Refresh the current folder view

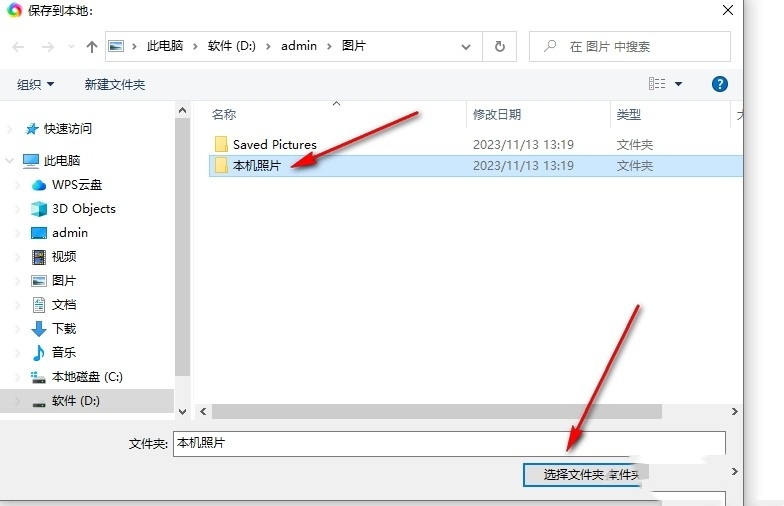click(500, 46)
